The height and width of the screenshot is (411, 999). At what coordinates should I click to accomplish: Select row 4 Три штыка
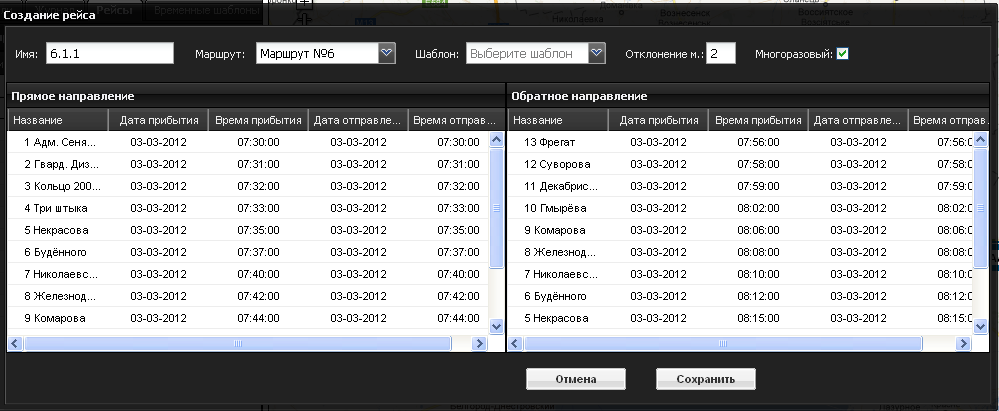[x=248, y=208]
